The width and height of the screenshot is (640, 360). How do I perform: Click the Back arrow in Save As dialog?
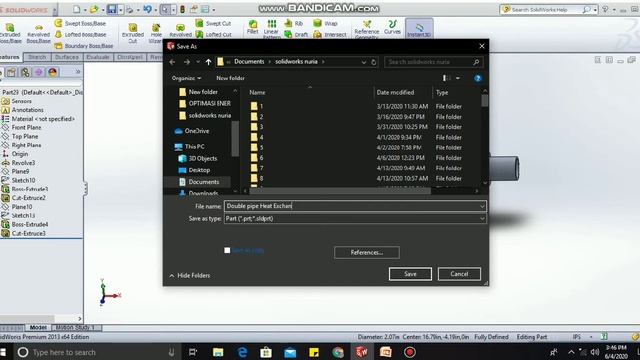[172, 62]
